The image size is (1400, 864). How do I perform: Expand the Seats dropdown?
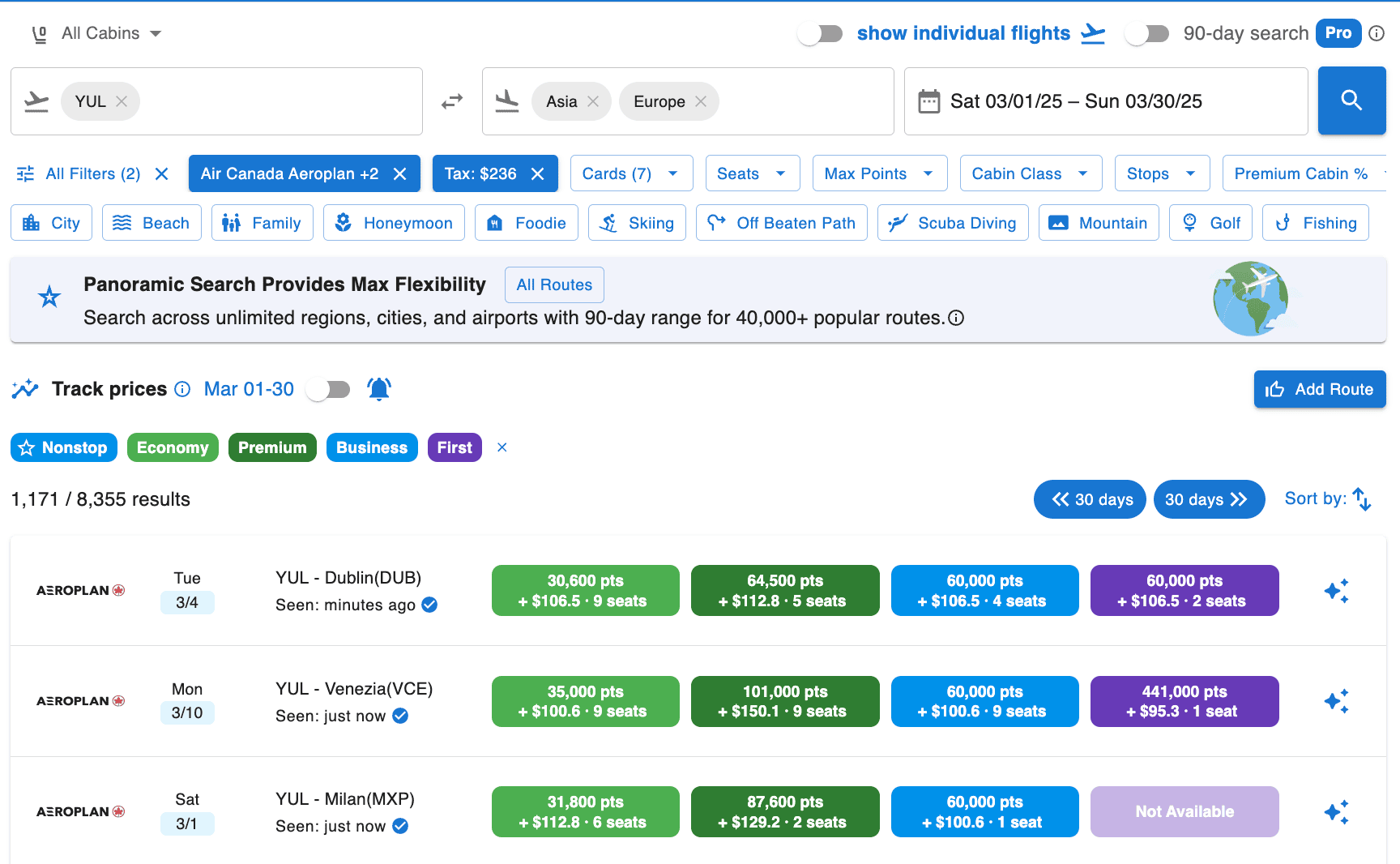tap(752, 173)
